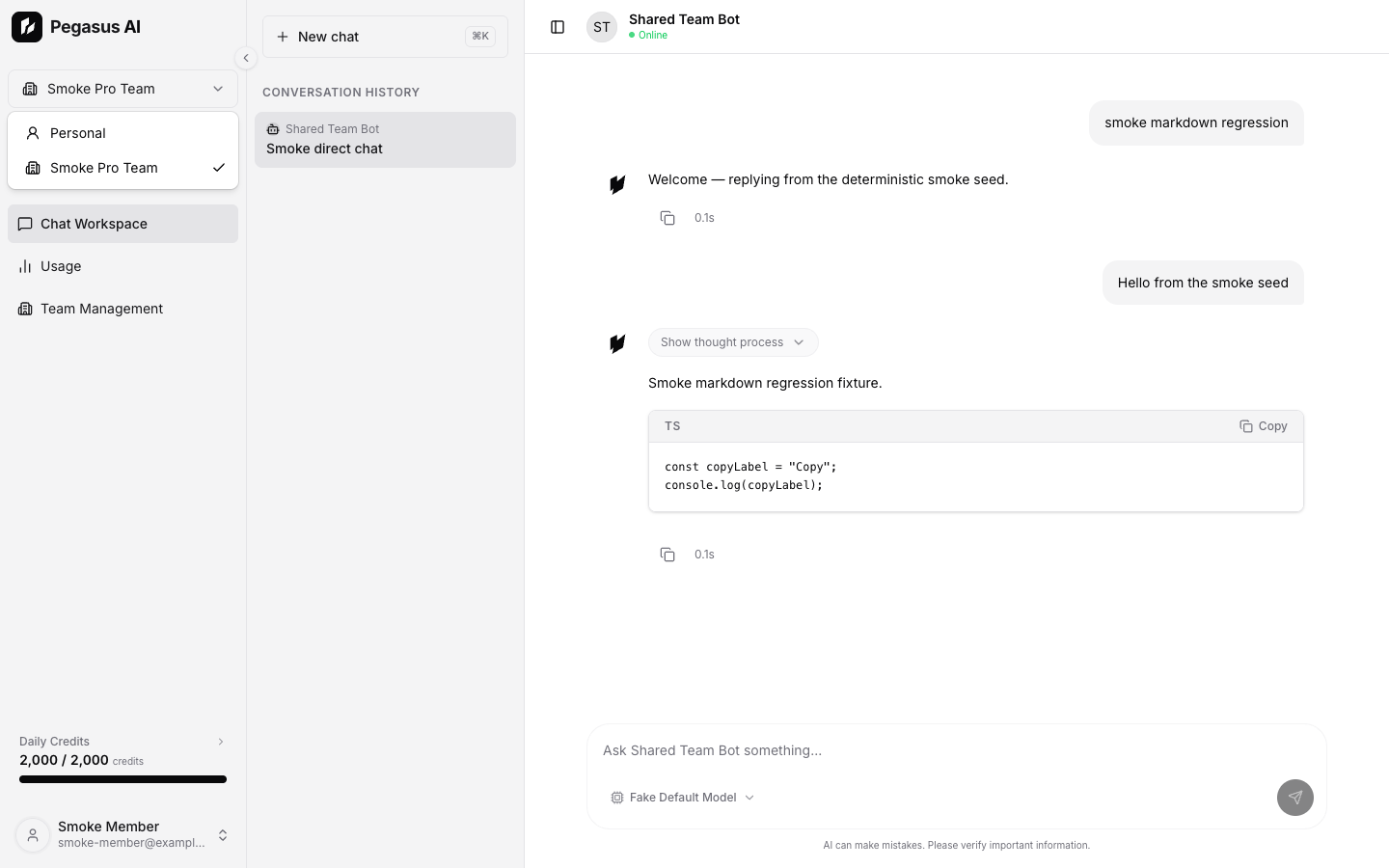Click the Daily Credits progress bar
Image resolution: width=1389 pixels, height=868 pixels.
123,779
